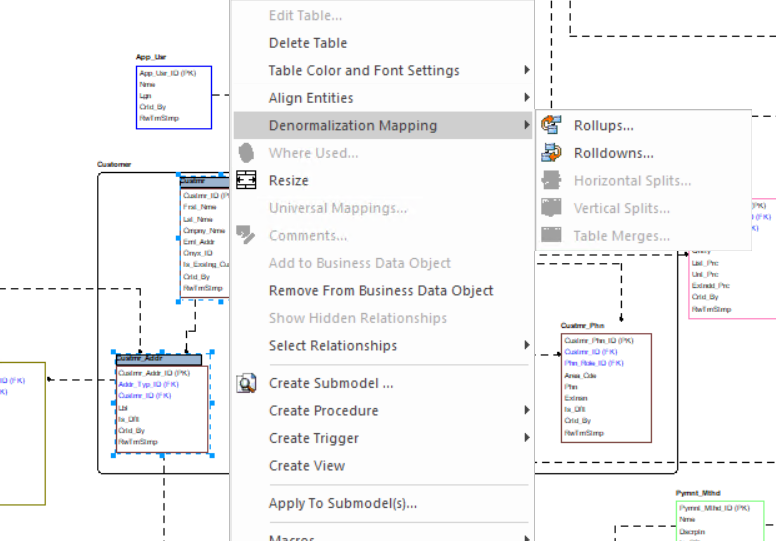Viewport: 776px width, 541px height.
Task: Click Custmr_Addr_ID (PK) column
Action: [x=154, y=373]
